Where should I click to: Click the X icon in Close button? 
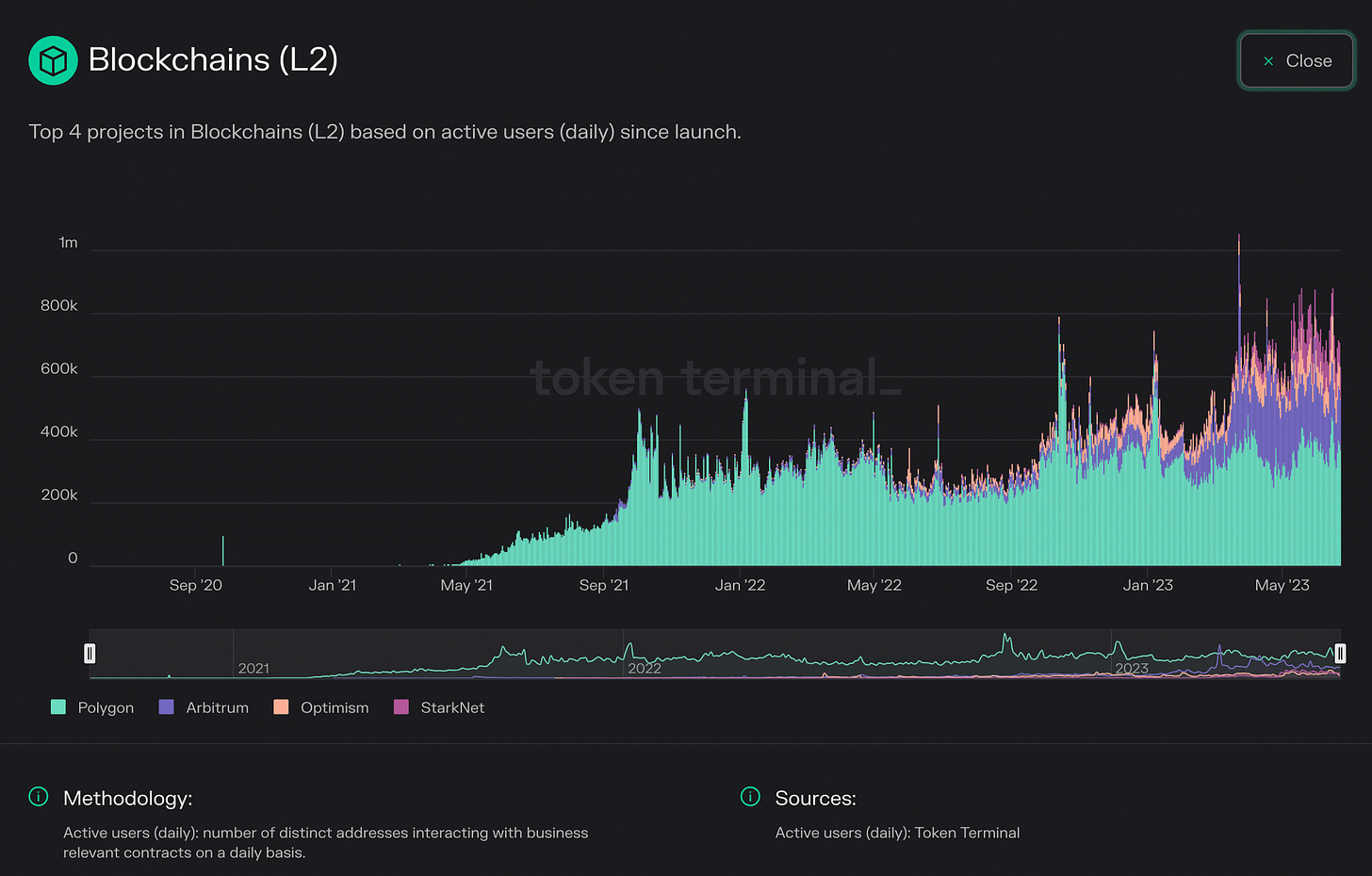pyautogui.click(x=1268, y=61)
